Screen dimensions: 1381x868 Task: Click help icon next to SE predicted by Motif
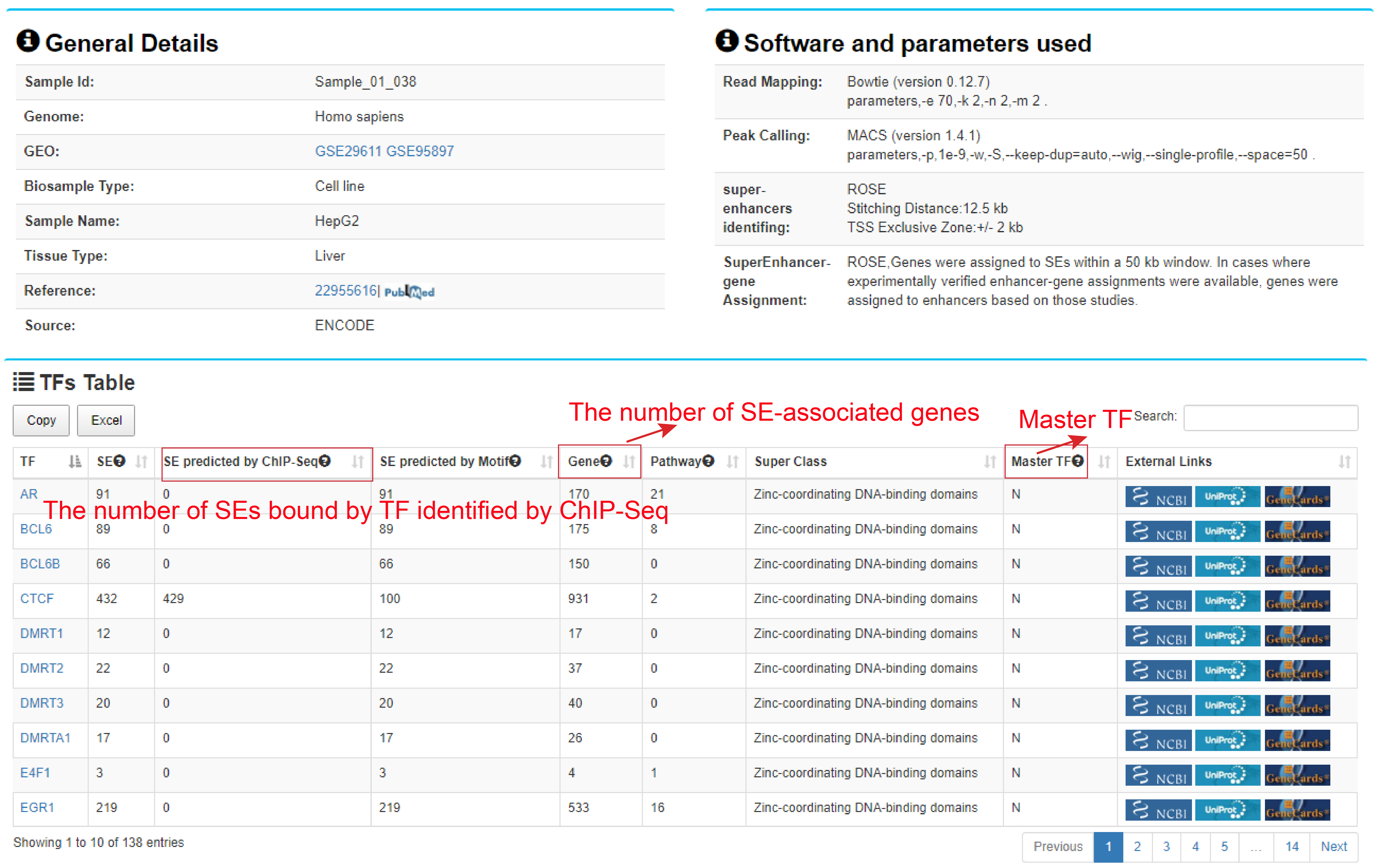[515, 461]
